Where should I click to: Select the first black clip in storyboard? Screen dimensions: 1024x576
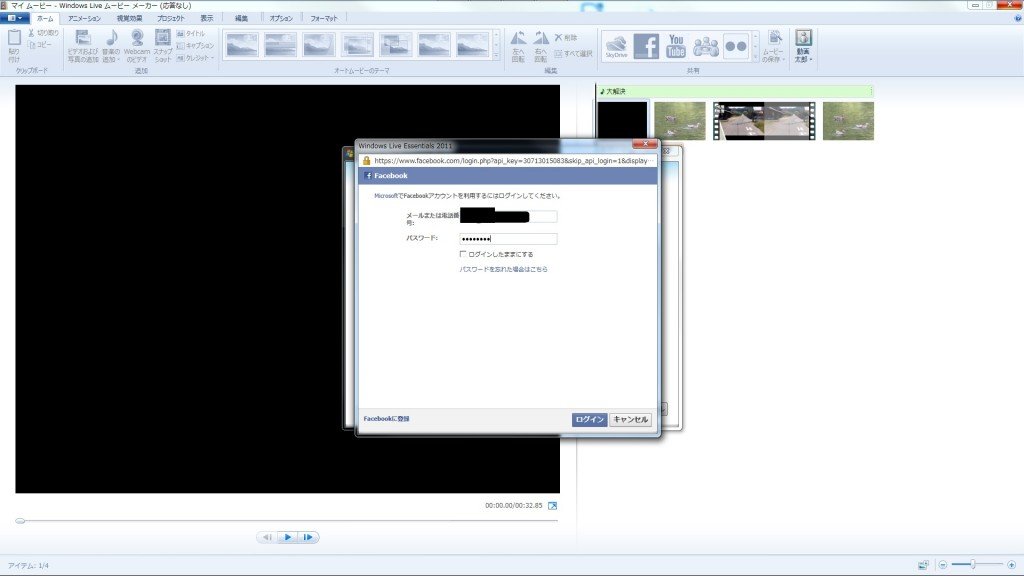click(622, 120)
